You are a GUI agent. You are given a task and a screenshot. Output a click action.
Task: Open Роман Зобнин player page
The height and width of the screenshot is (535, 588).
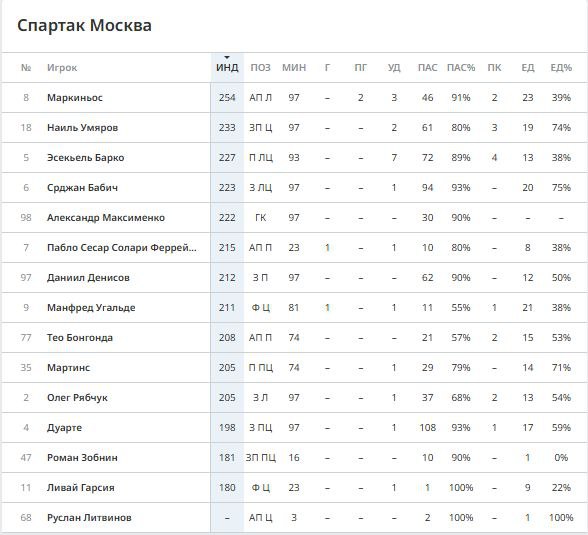point(82,457)
